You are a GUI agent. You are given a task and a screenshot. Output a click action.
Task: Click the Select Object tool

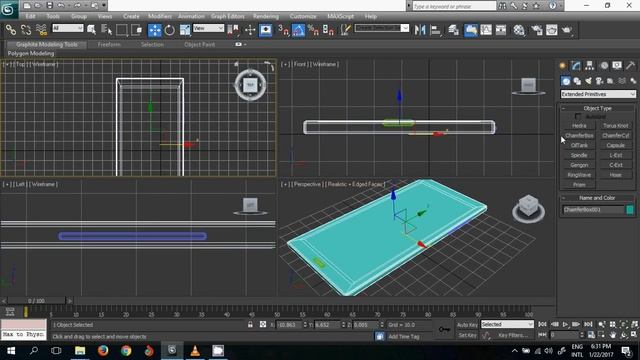pyautogui.click(x=91, y=30)
